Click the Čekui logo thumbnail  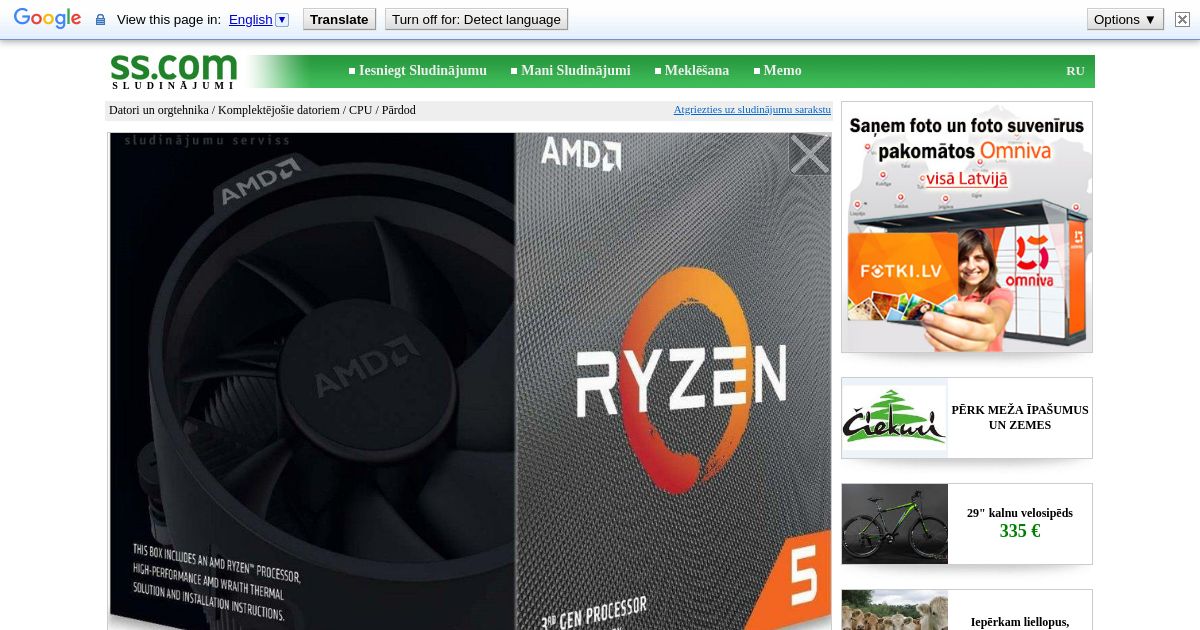click(894, 418)
